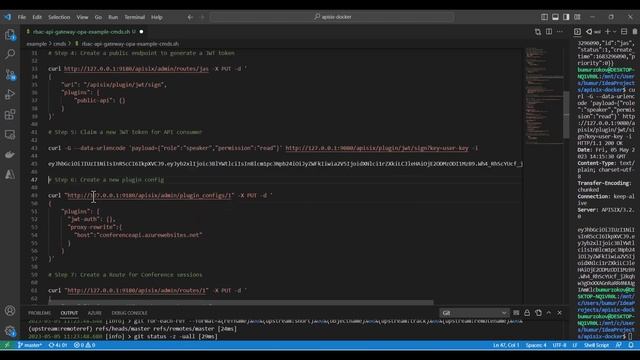The height and width of the screenshot is (360, 640).
Task: Open the jwt/sign?key=user-key URL link
Action: point(377,148)
